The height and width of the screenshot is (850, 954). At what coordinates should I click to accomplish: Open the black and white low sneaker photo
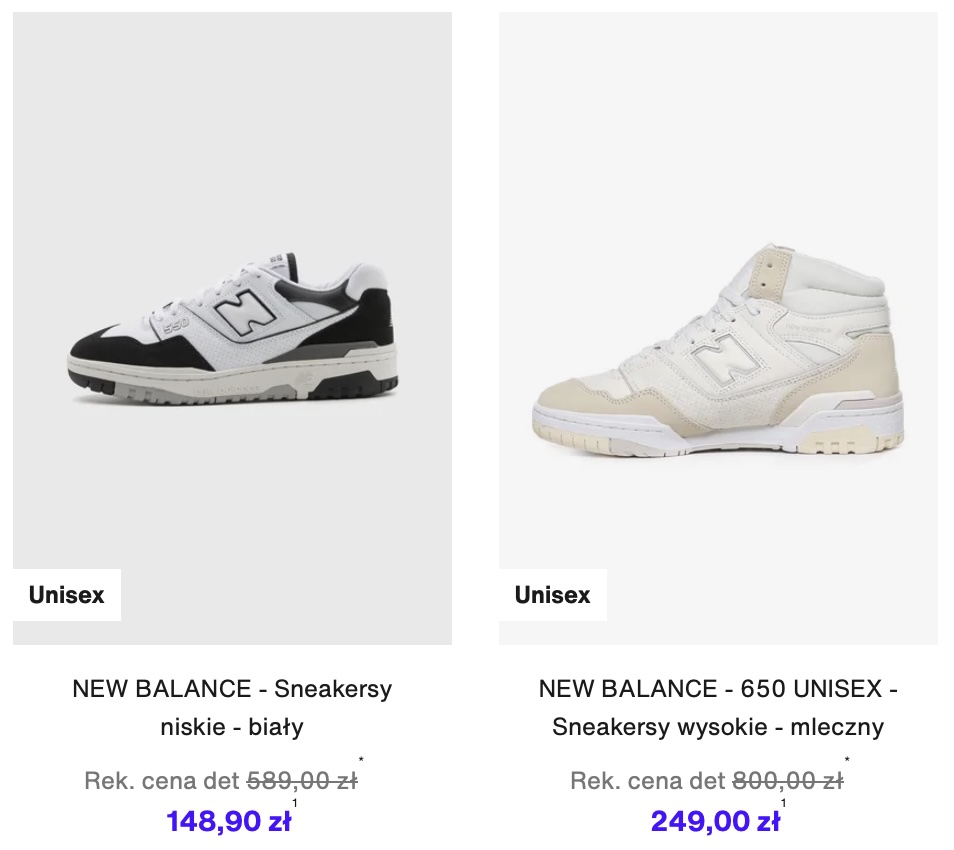point(232,328)
